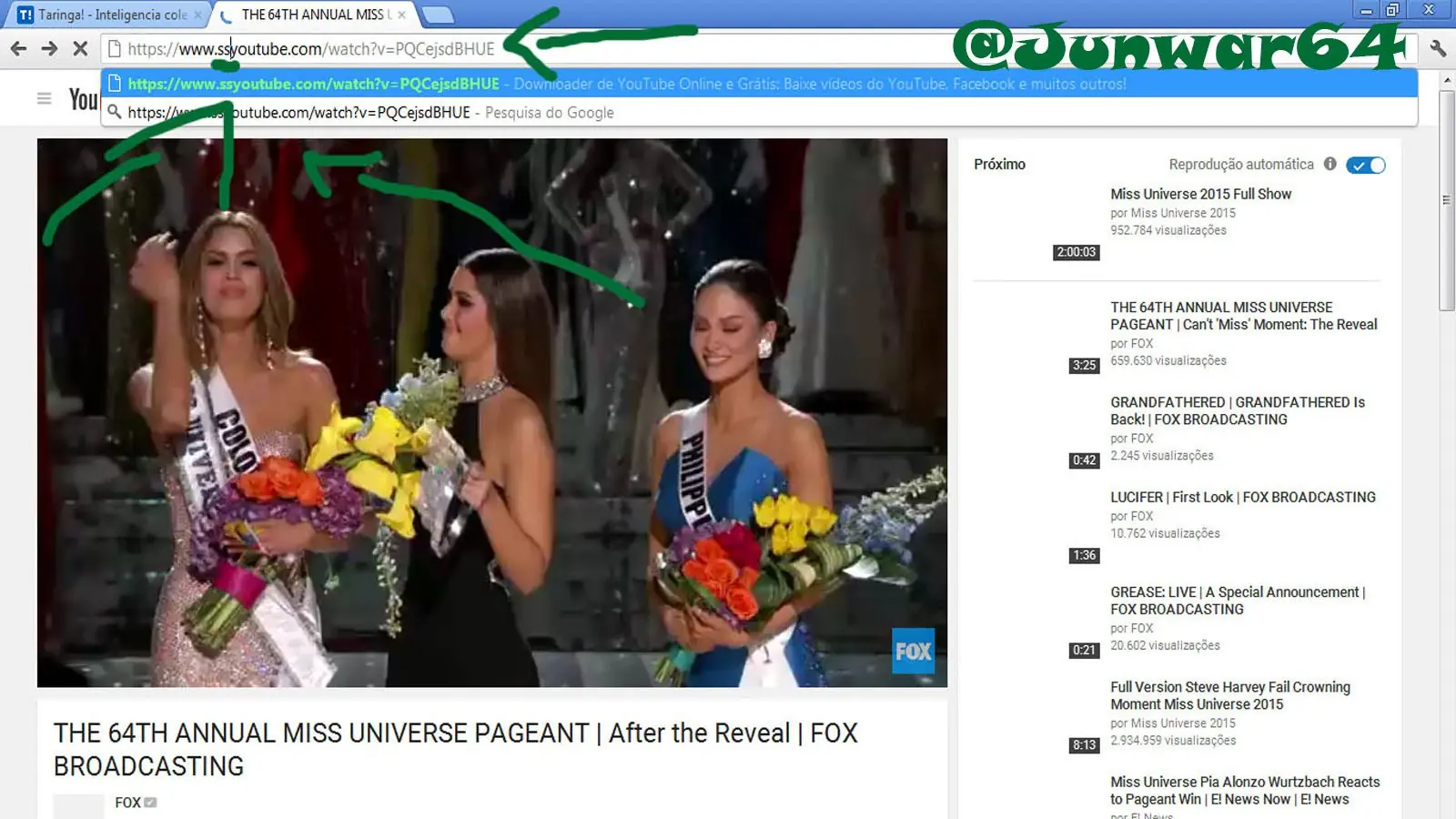The height and width of the screenshot is (819, 1456).
Task: Open Miss Universe 2015 Full Show video
Action: pyautogui.click(x=1200, y=194)
